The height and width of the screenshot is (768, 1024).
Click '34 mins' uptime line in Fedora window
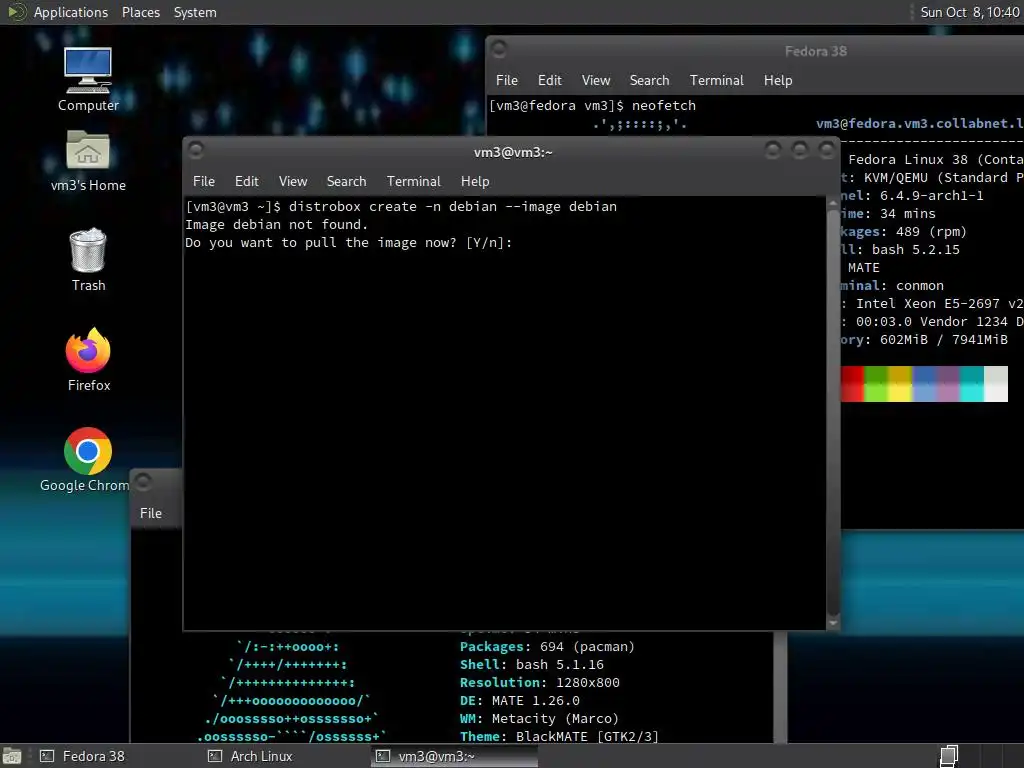pyautogui.click(x=908, y=214)
